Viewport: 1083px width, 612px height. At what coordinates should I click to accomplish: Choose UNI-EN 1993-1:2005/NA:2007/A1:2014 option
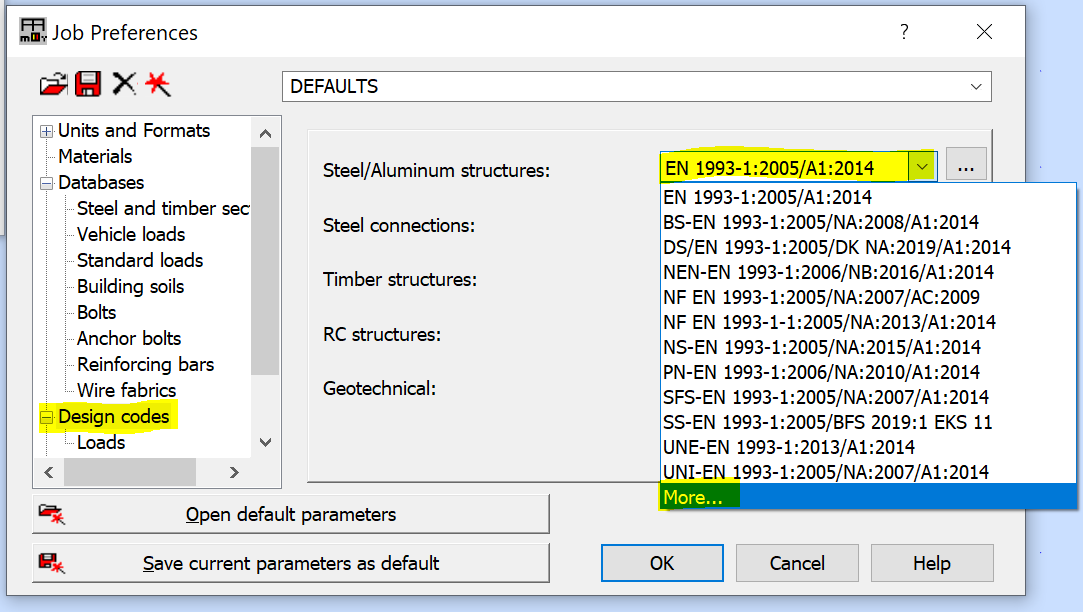(x=868, y=472)
